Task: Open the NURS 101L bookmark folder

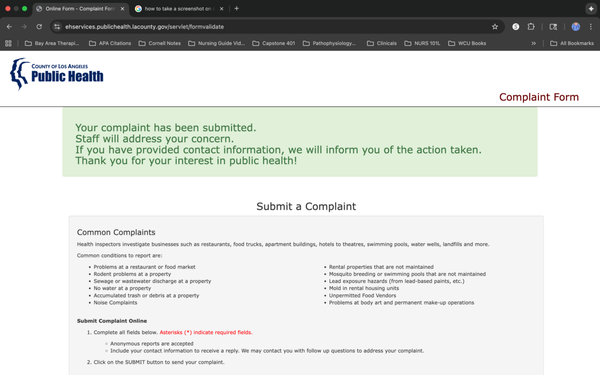Action: (422, 43)
